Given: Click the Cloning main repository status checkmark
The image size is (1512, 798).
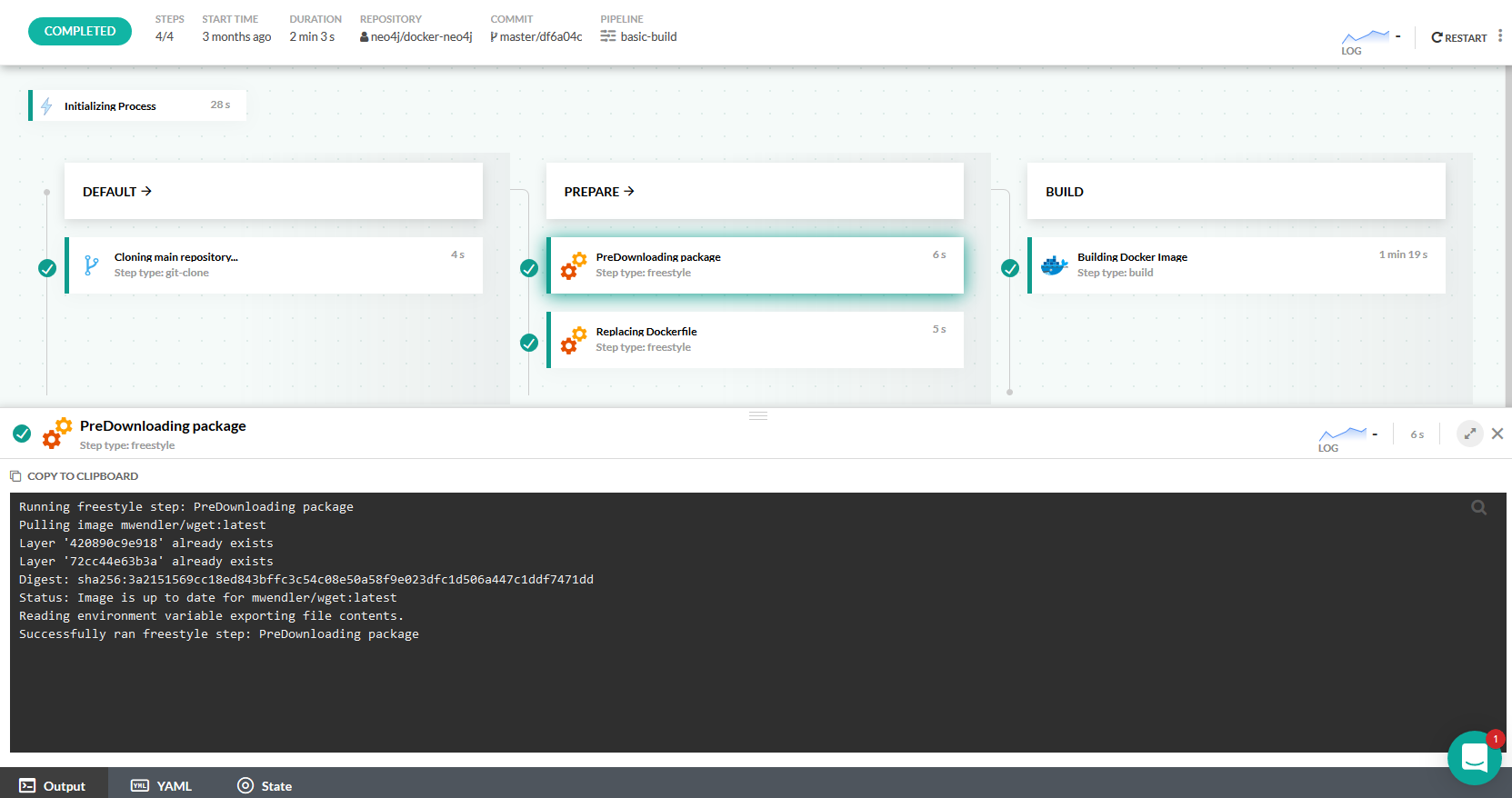Looking at the screenshot, I should coord(47,268).
